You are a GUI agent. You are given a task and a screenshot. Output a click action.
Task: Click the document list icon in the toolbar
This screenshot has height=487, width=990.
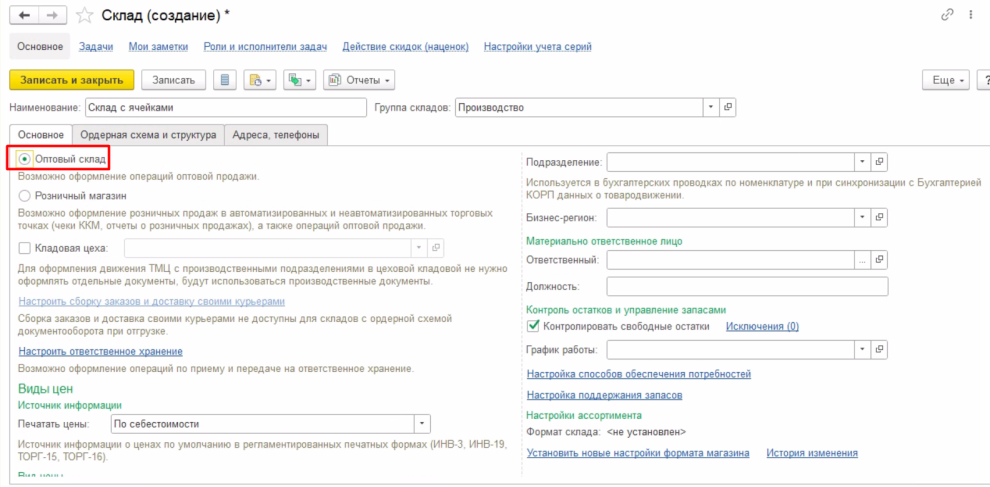pos(225,80)
